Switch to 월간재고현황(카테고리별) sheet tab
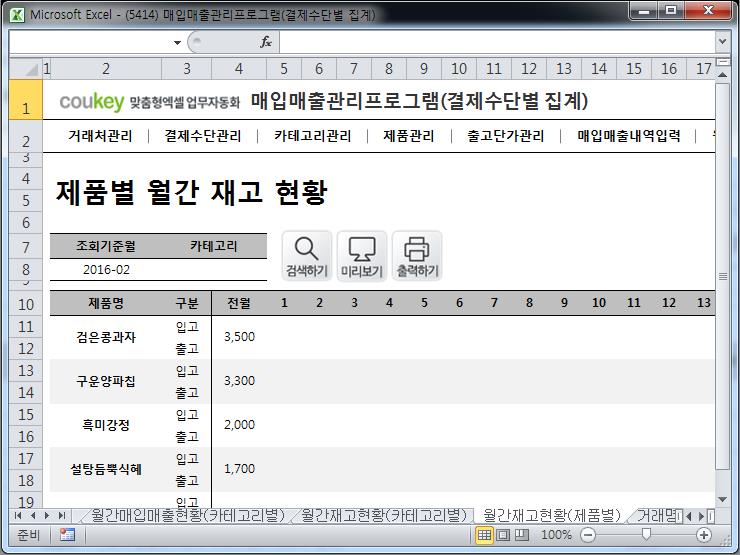The height and width of the screenshot is (555, 740). 384,515
